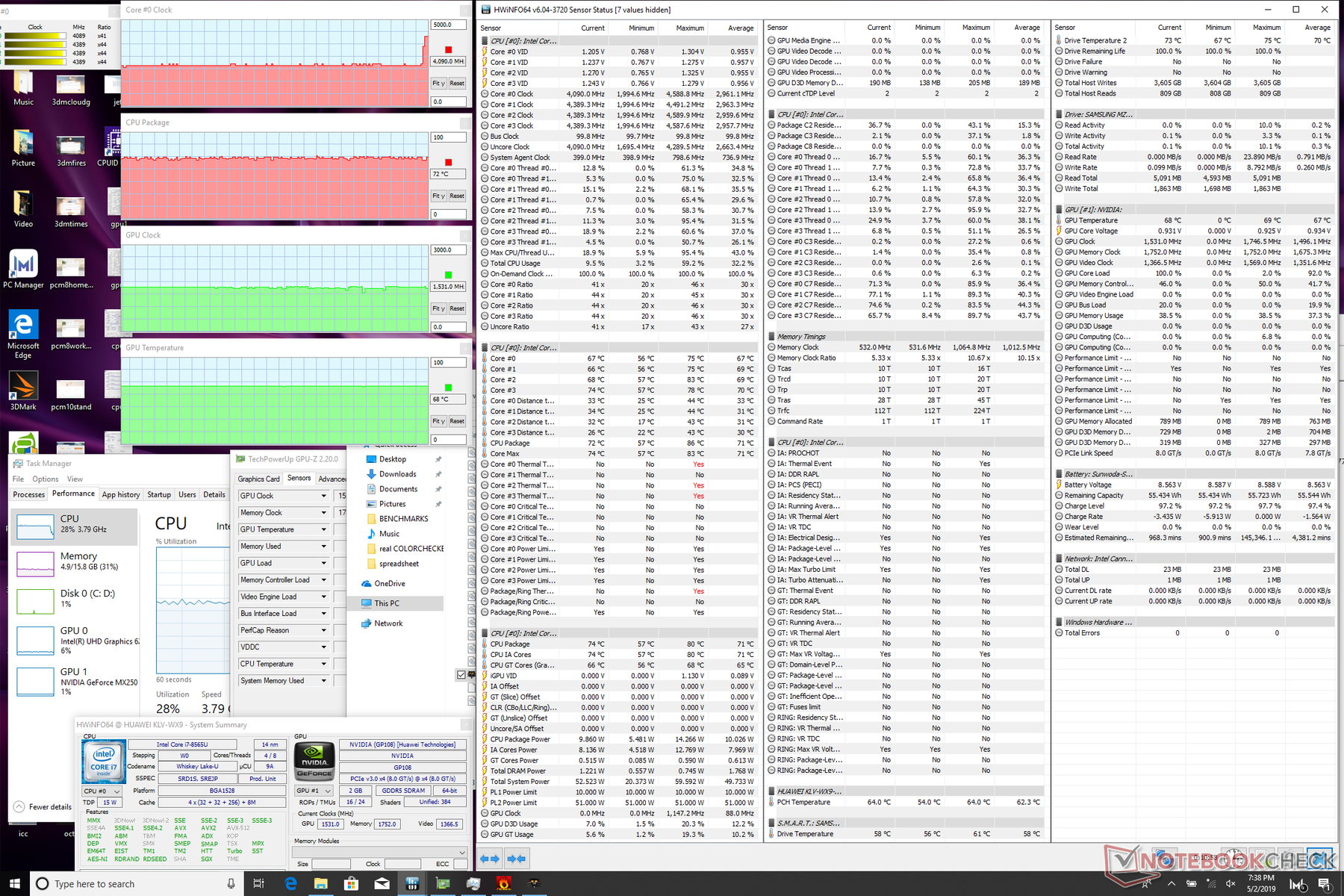Switch to the Startup tab in Task Manager
The height and width of the screenshot is (896, 1344).
click(x=159, y=494)
